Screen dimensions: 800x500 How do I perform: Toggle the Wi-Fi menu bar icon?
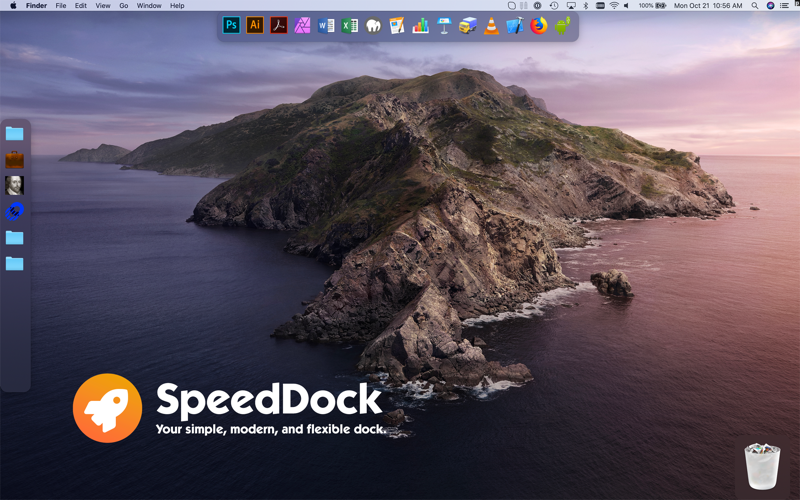point(613,6)
